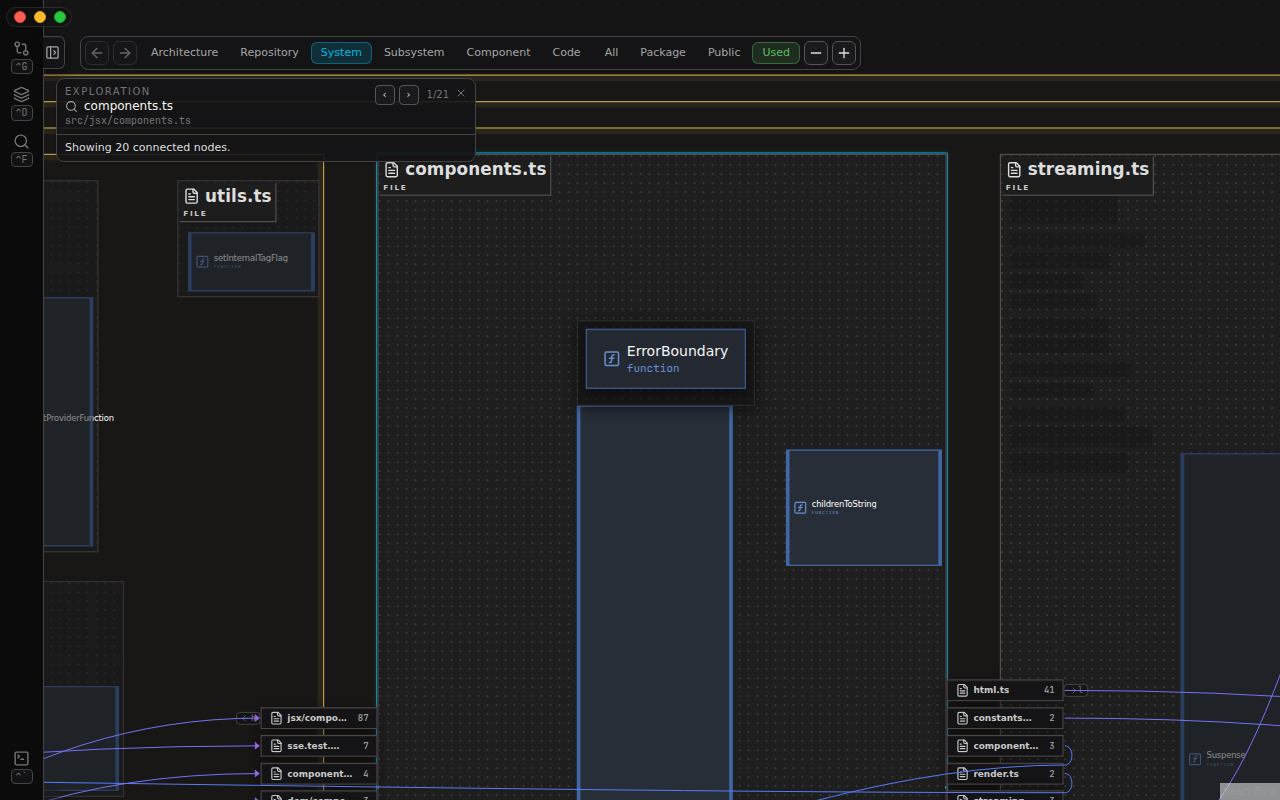Viewport: 1280px width, 800px height.
Task: Open the constants... connection entry
Action: click(x=1005, y=718)
